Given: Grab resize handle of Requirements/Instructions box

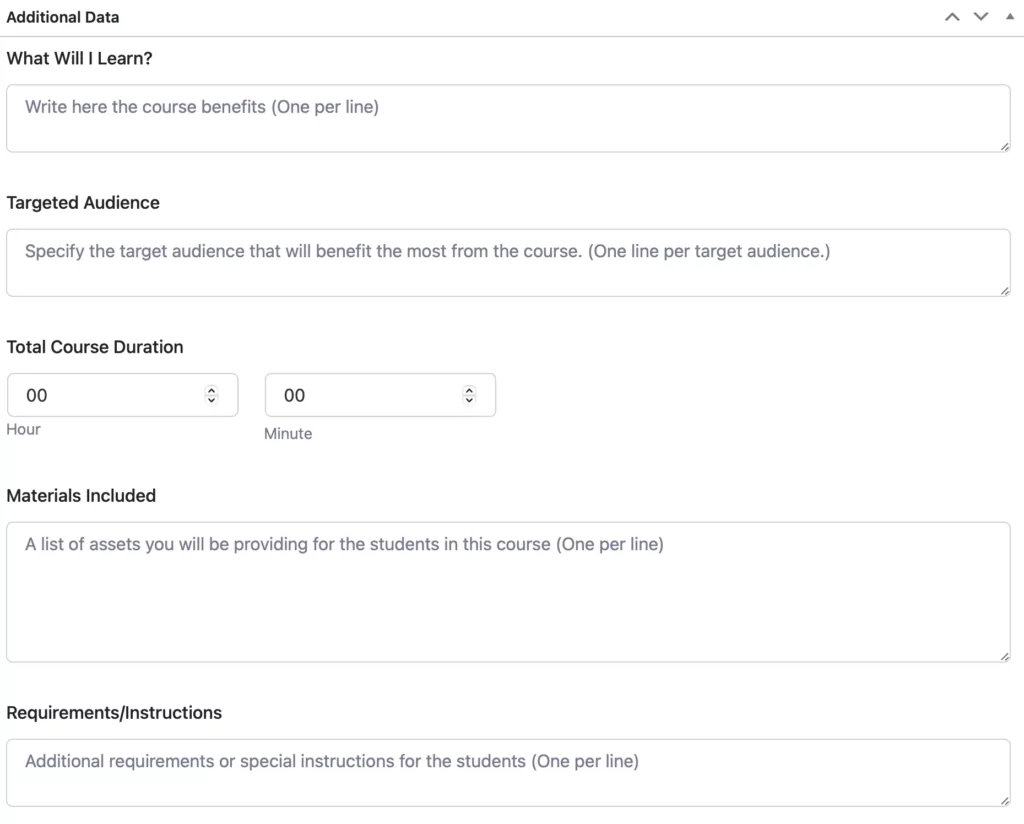Looking at the screenshot, I should (1004, 801).
